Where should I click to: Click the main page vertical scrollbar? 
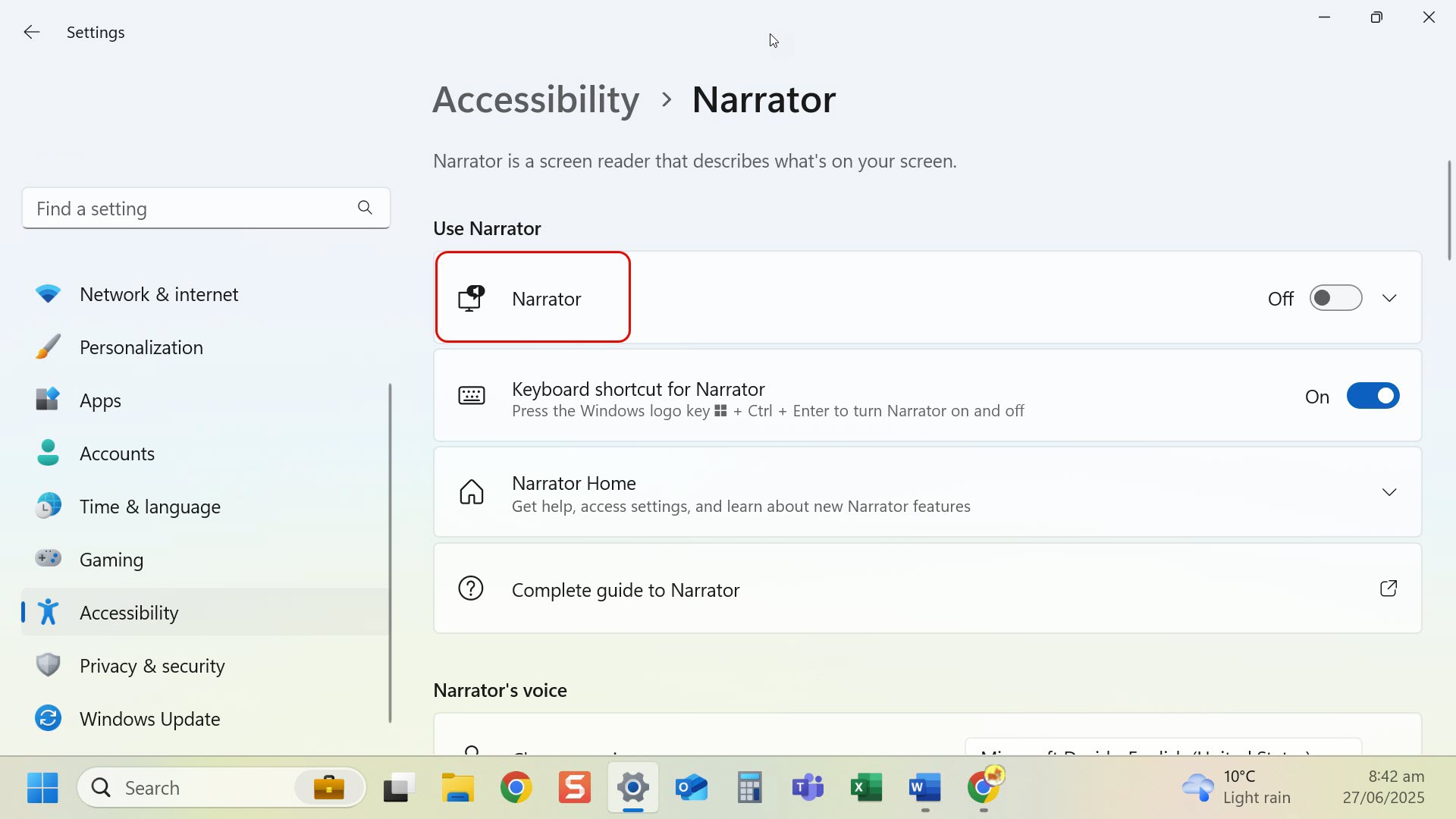[1449, 211]
